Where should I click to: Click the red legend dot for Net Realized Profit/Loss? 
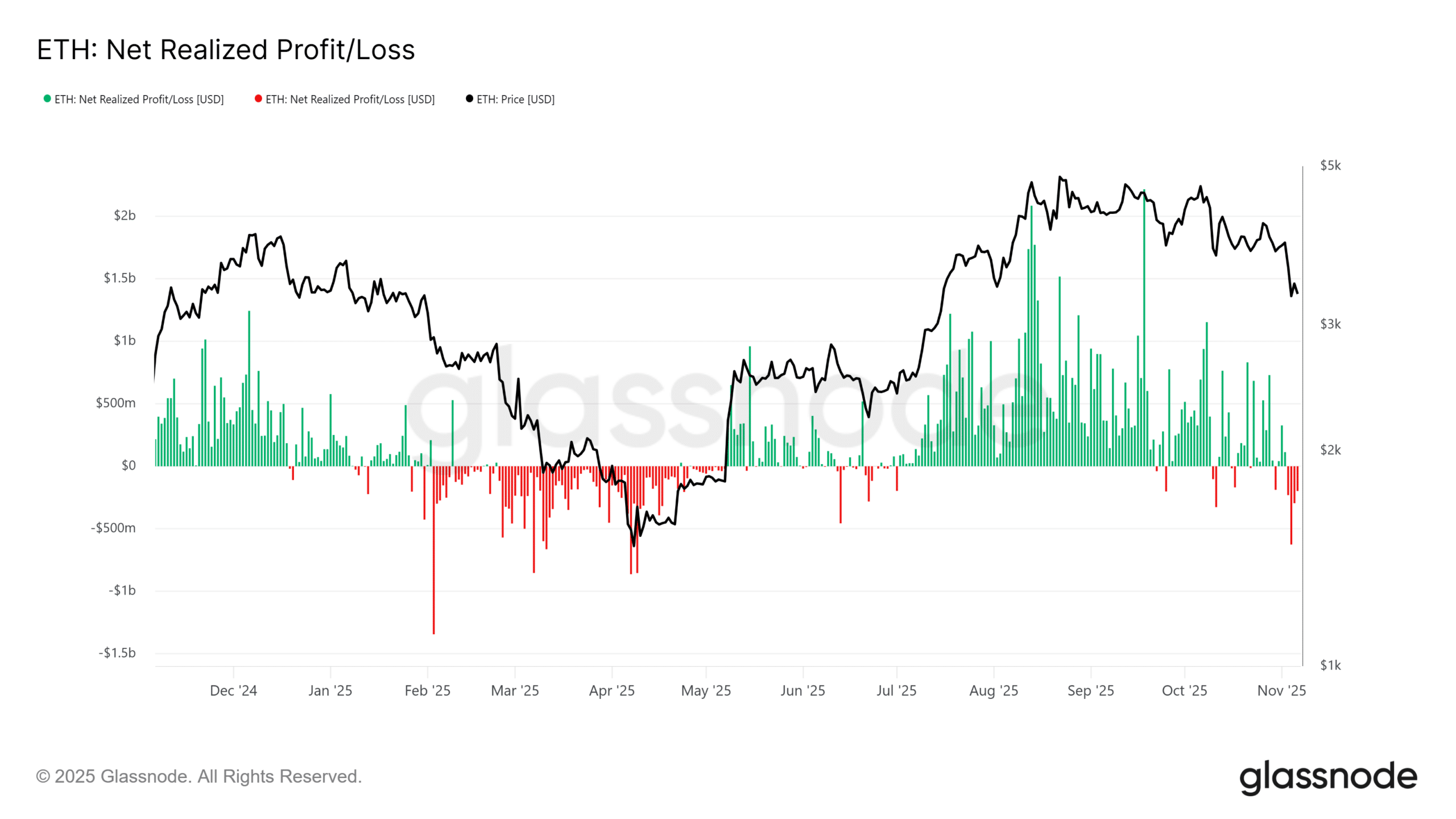point(258,99)
